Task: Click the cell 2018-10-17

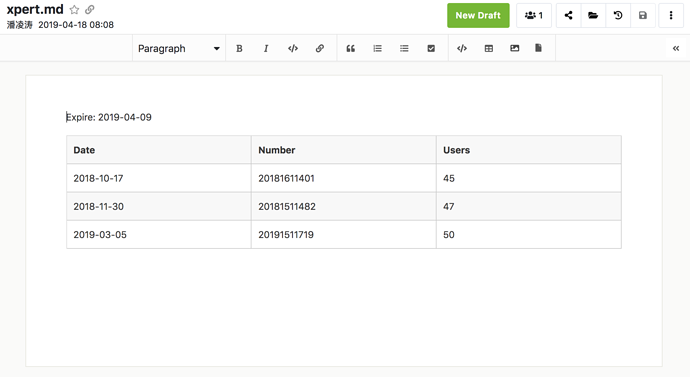Action: (x=159, y=178)
